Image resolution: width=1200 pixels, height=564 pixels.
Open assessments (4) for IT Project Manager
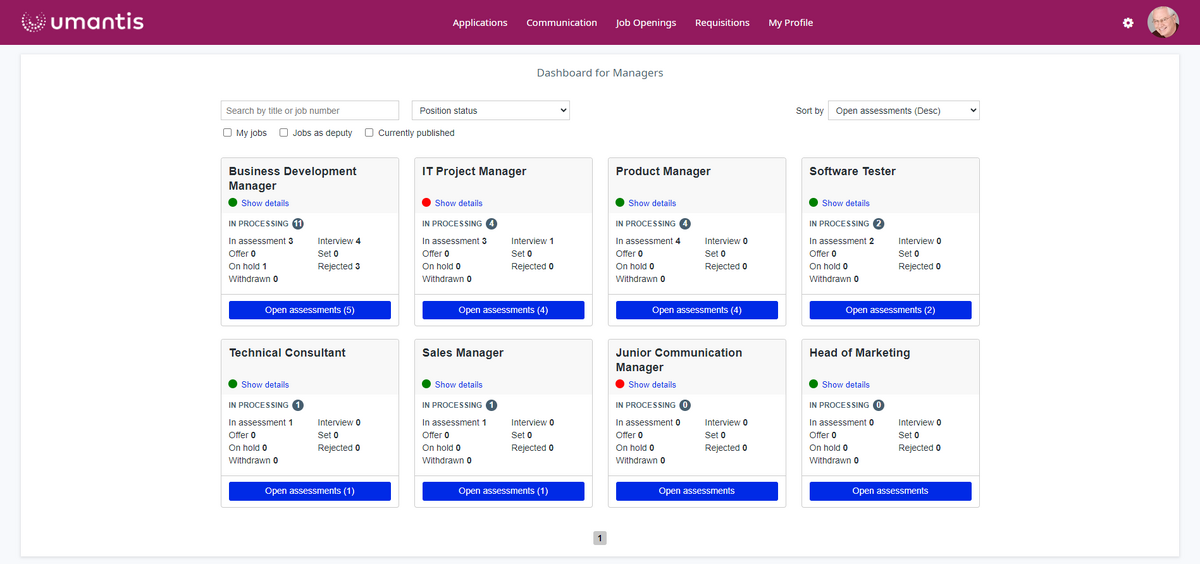tap(503, 310)
